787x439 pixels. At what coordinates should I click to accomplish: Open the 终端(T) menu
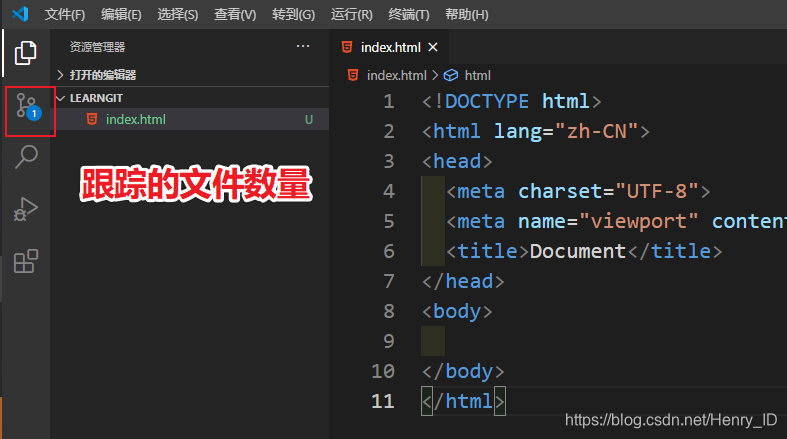coord(409,15)
